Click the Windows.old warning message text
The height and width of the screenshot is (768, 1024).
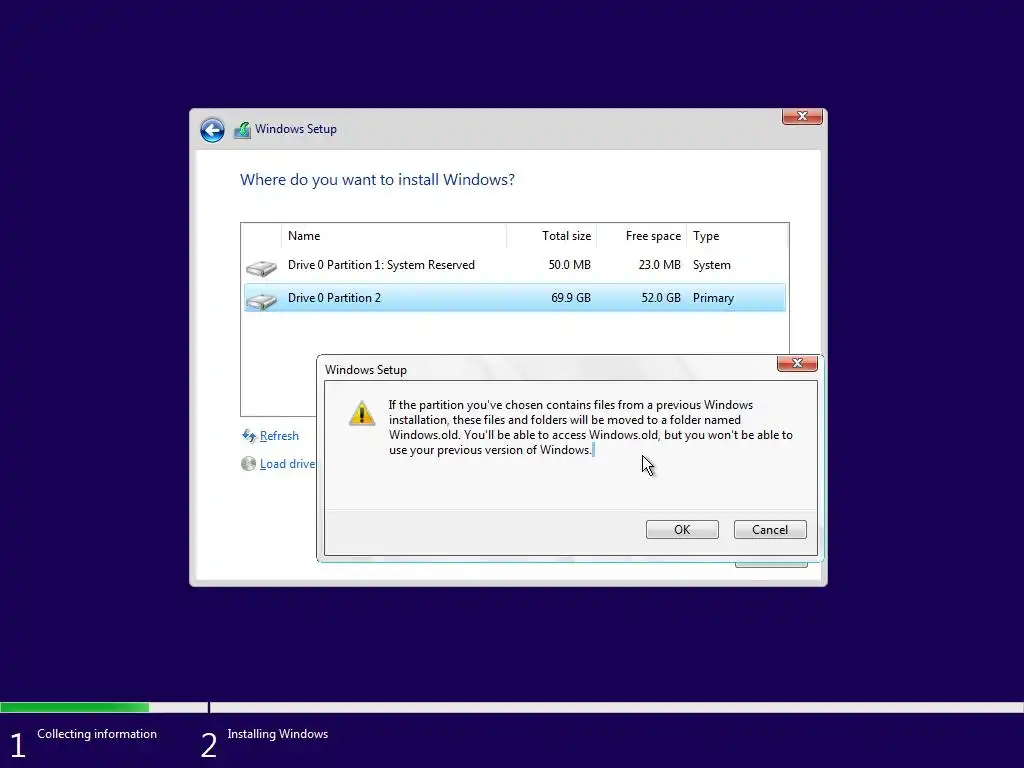590,427
